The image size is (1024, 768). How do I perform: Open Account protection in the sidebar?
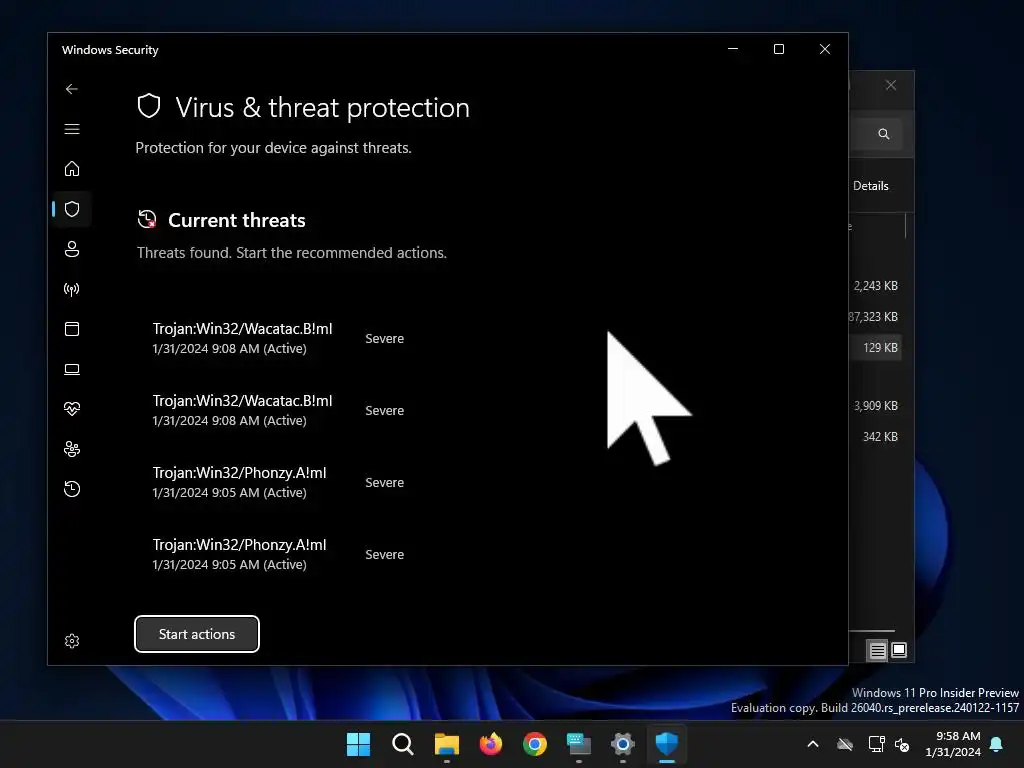72,249
